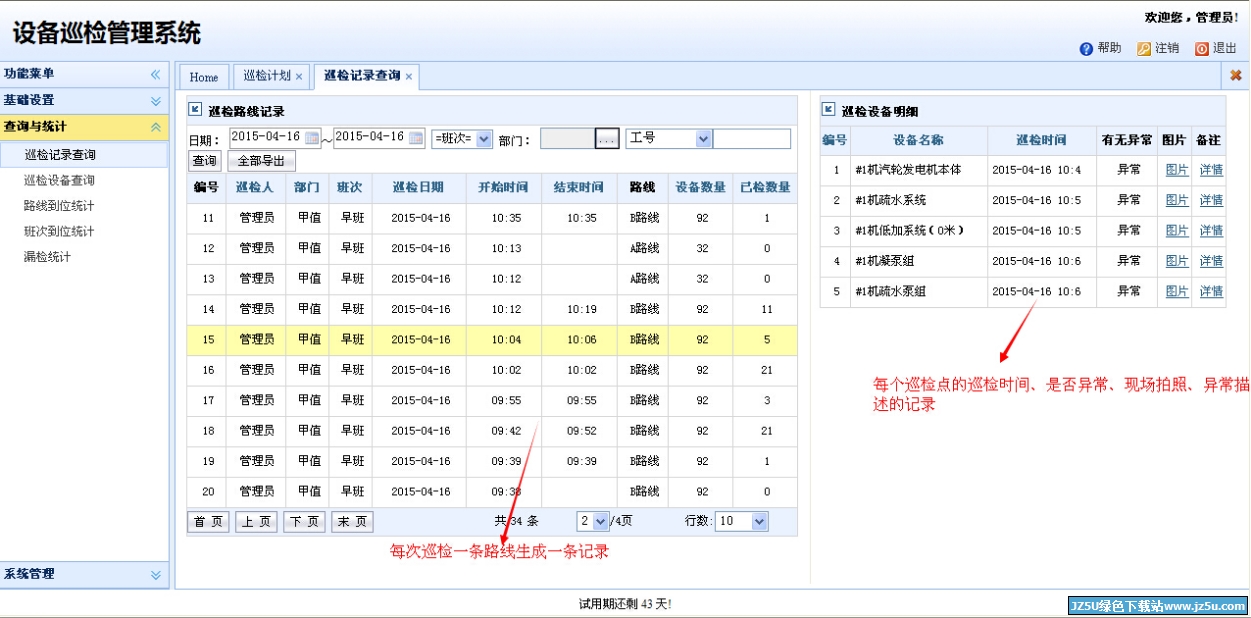Viewport: 1251px width, 618px height.
Task: Open 详情 link for #1机疏水系统
Action: (1211, 200)
